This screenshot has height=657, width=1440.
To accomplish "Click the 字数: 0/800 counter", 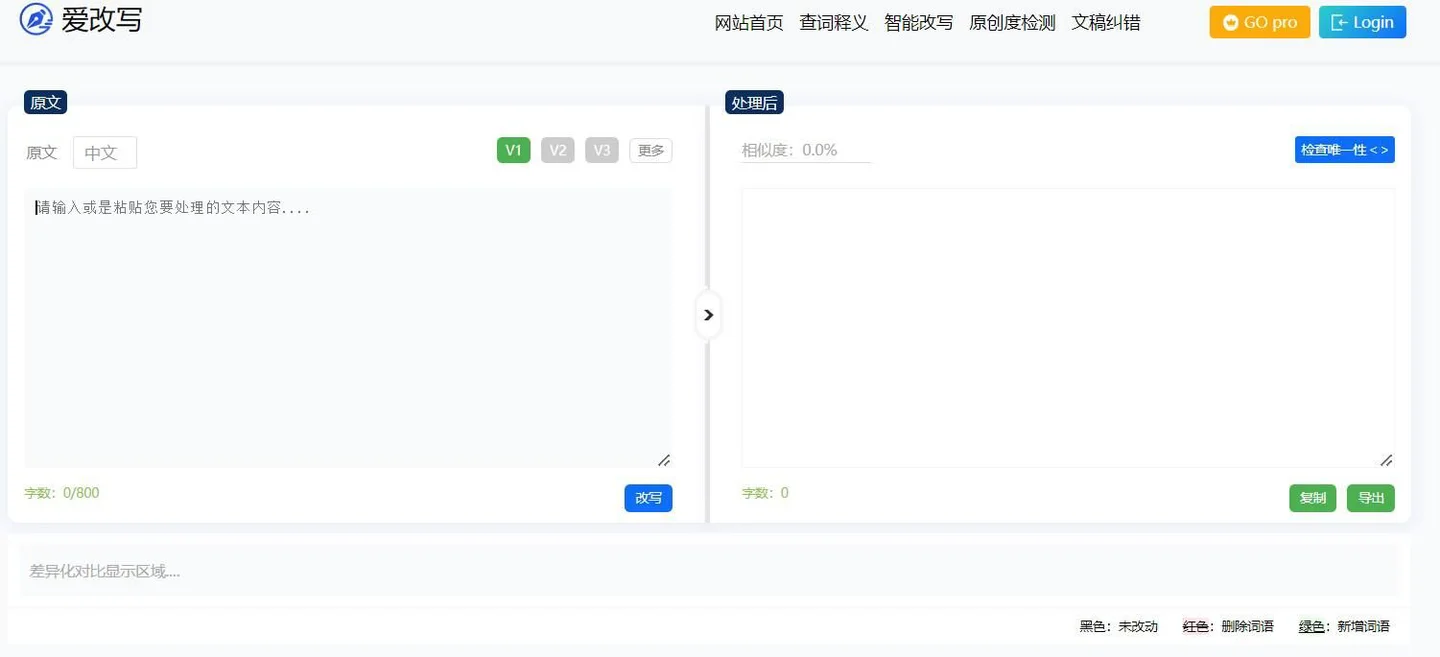I will point(62,493).
